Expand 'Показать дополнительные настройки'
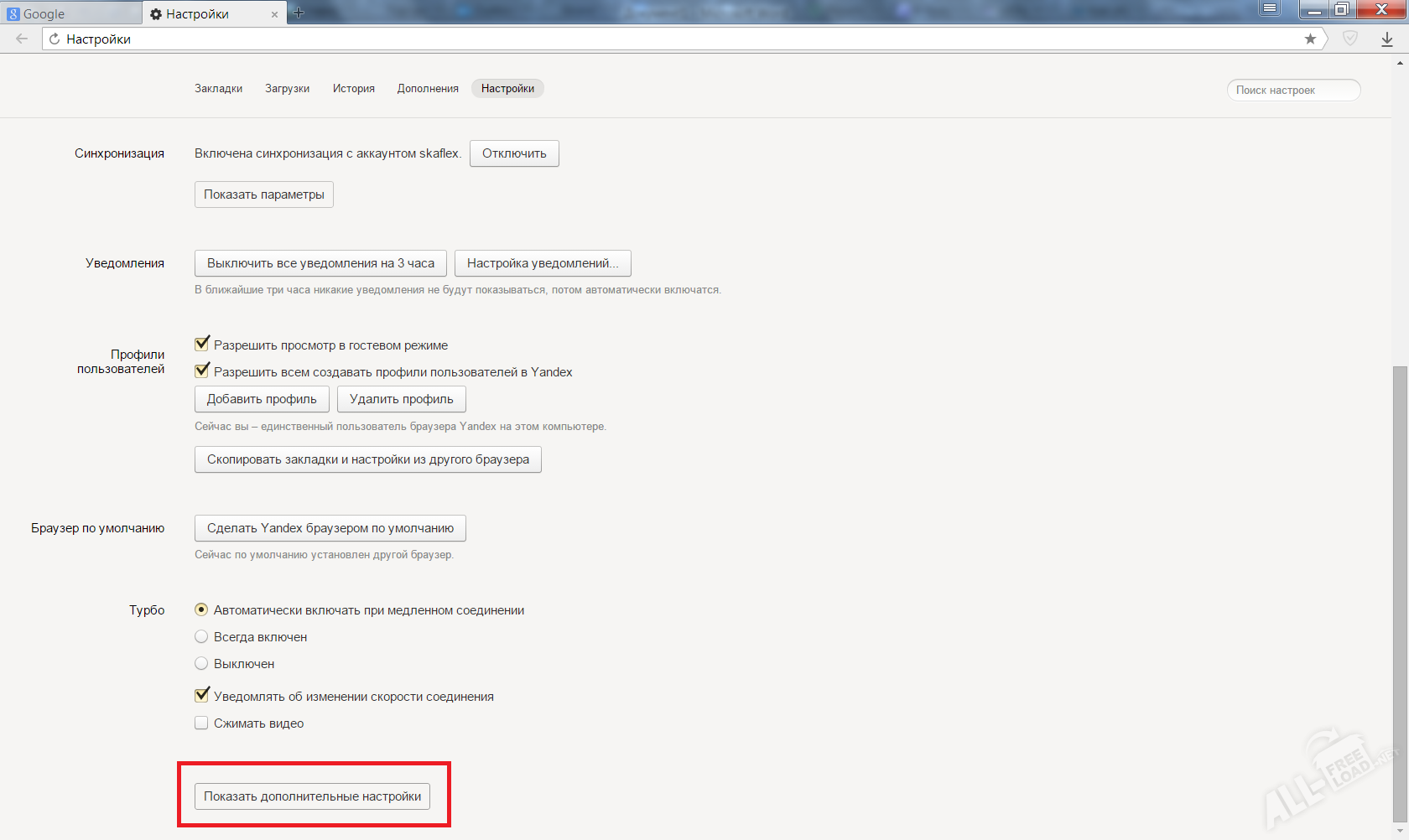This screenshot has width=1409, height=840. [x=312, y=796]
